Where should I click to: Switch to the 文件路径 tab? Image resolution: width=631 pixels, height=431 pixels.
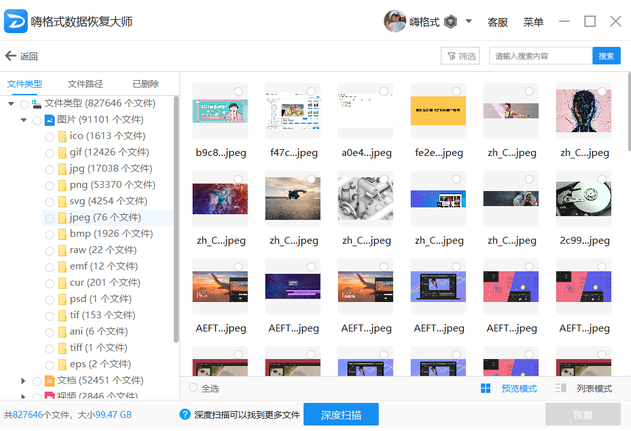(x=85, y=84)
